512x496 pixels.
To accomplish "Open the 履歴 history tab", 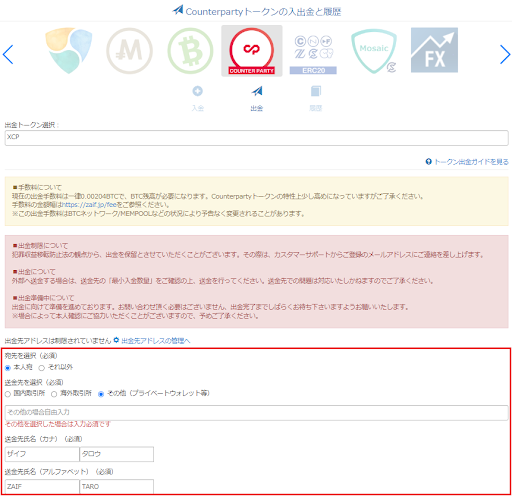I will (316, 99).
